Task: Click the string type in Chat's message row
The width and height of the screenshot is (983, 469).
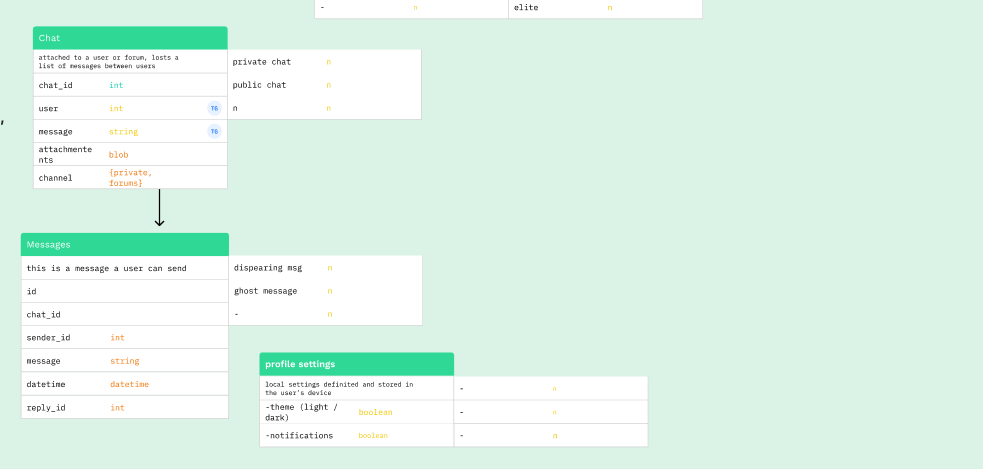Action: coord(124,132)
